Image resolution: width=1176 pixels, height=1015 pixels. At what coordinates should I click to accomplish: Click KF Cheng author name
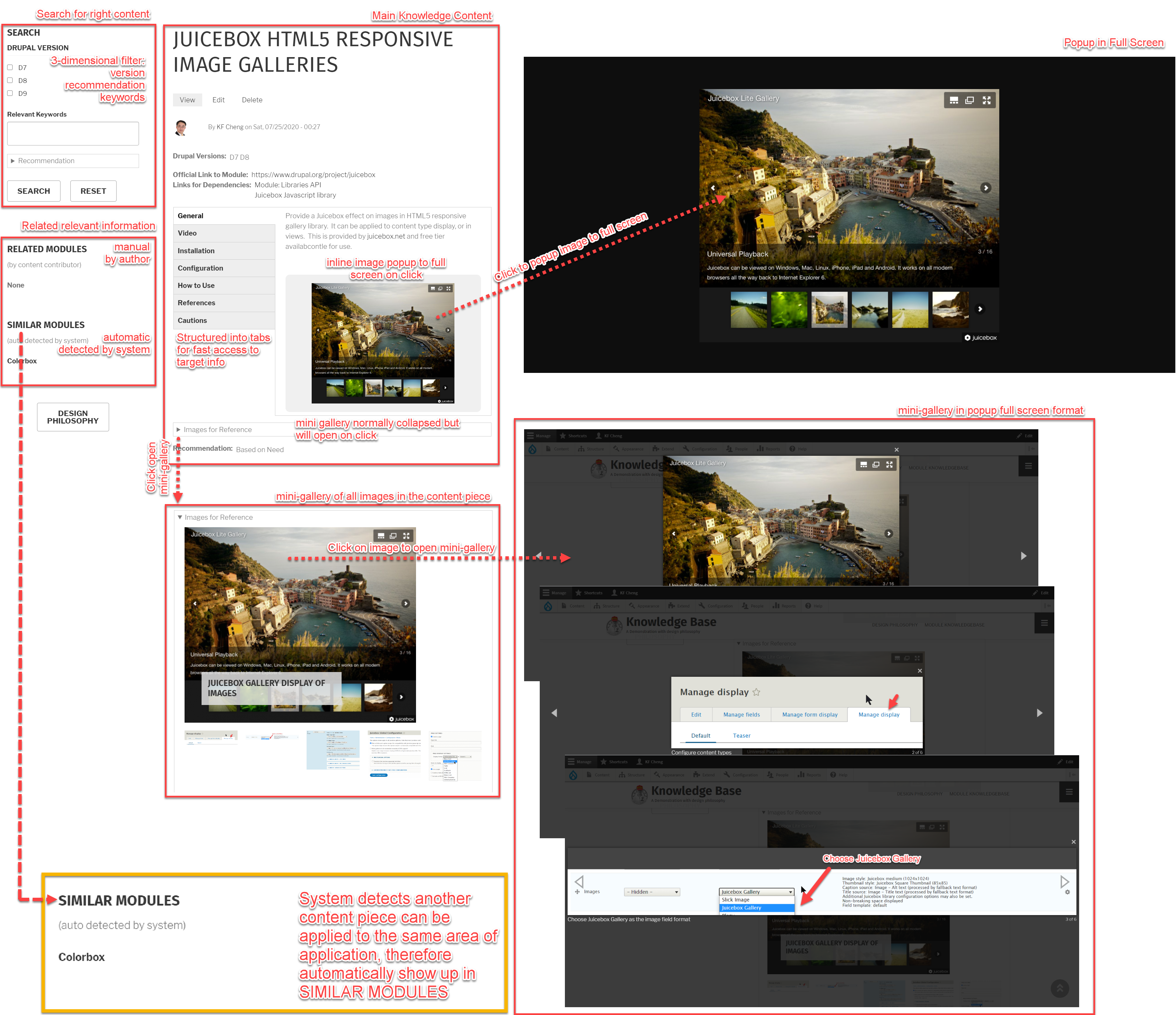click(x=230, y=127)
